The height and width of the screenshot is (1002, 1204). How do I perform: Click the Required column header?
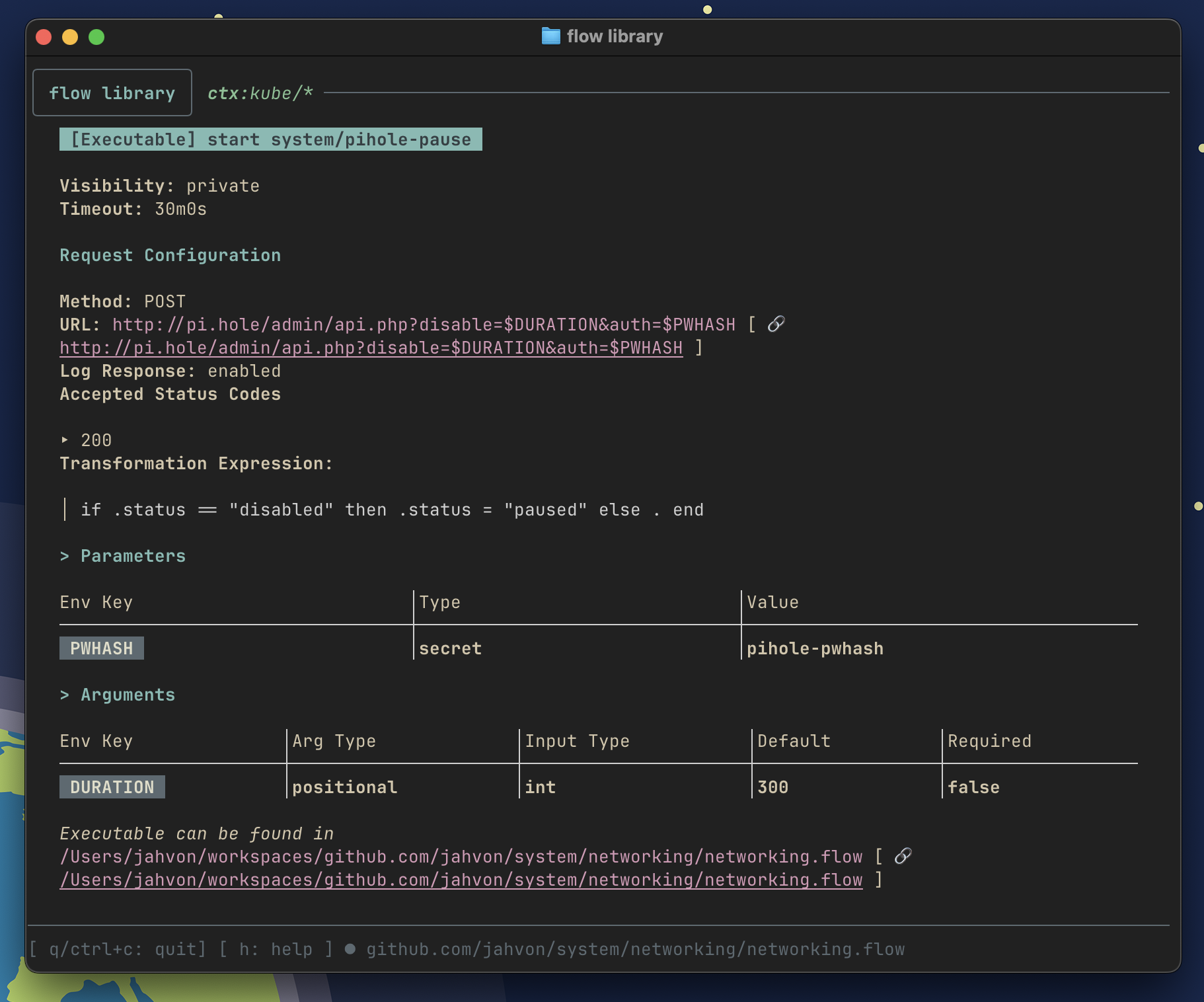pos(989,741)
